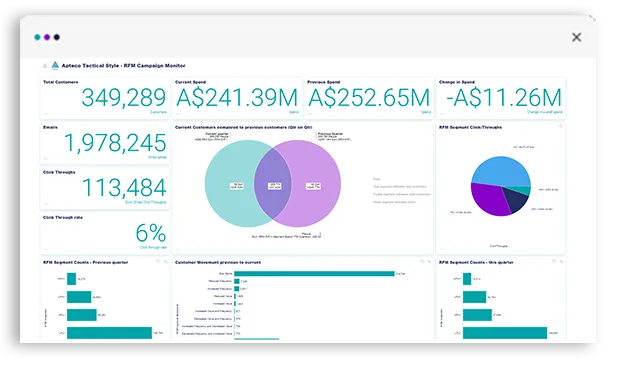Click the top bar in Previous quarter segment chart
640x380 pixels.
click(x=71, y=279)
